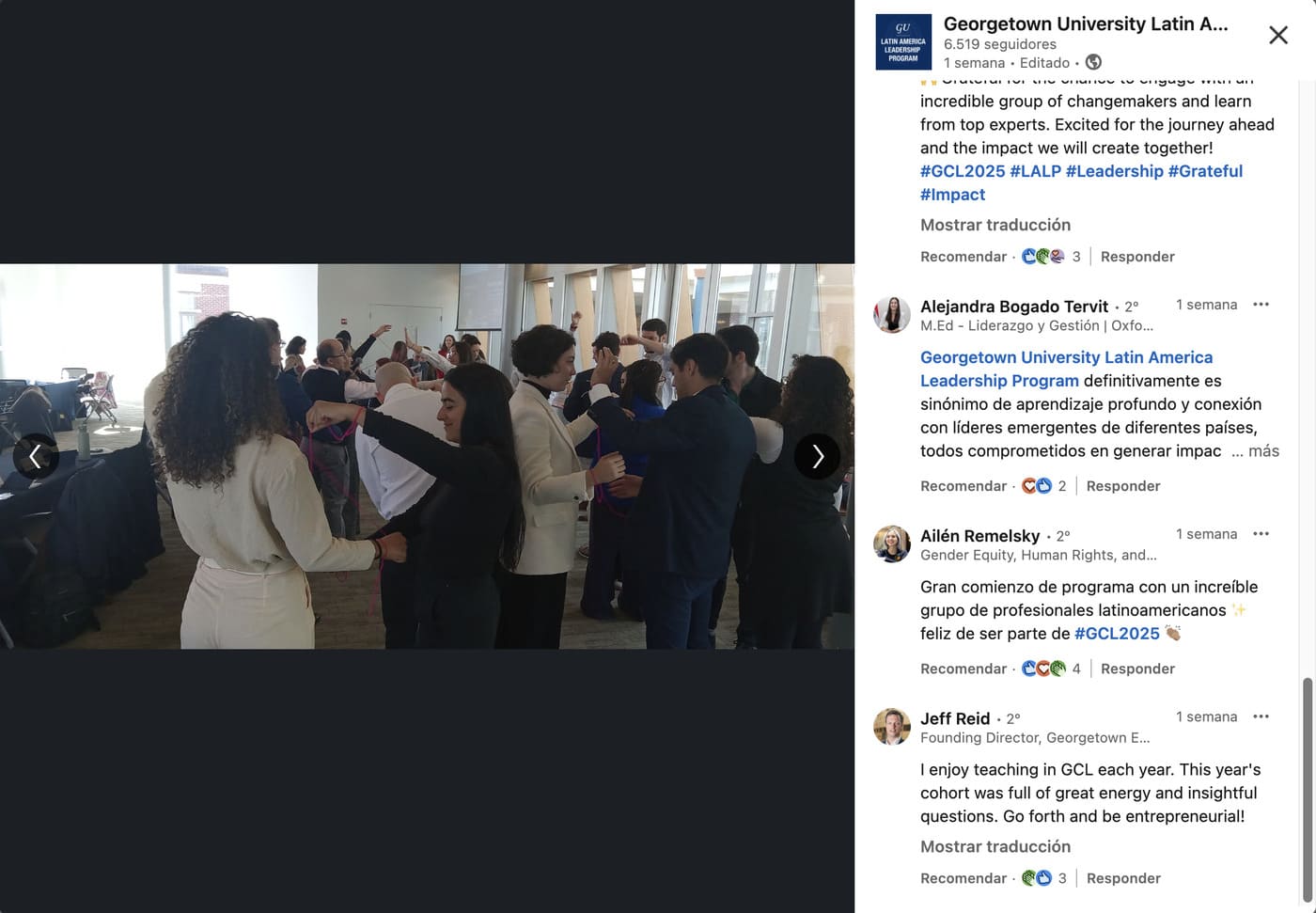Viewport: 1316px width, 913px height.
Task: Open the #GCL2025 hashtag in Ailén's comment
Action: 1117,633
